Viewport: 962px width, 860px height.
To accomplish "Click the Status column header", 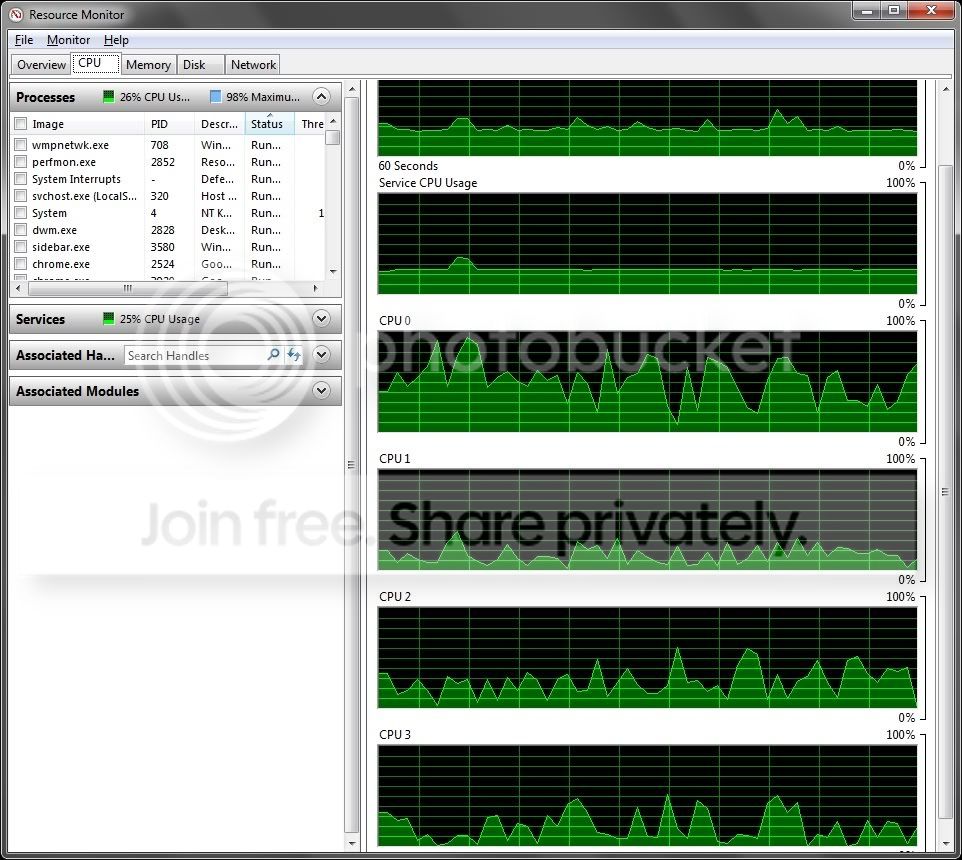I will pos(269,124).
